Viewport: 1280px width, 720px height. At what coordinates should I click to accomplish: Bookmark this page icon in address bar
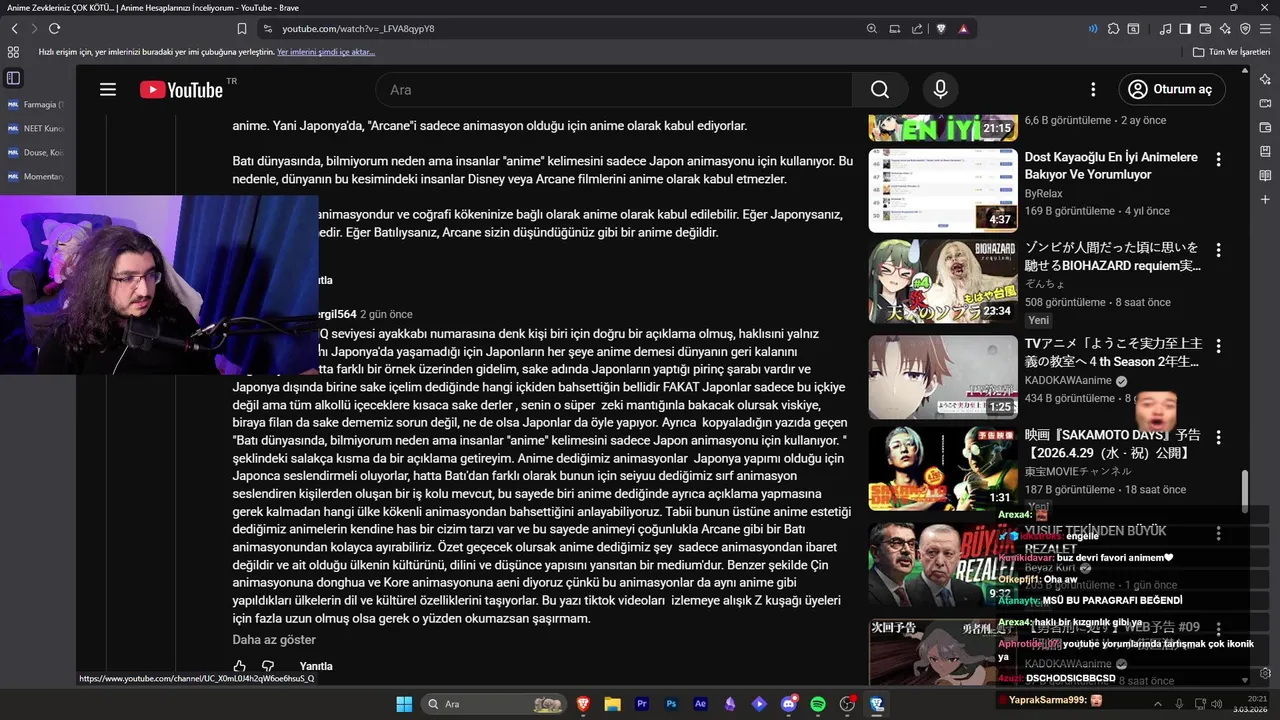point(242,29)
